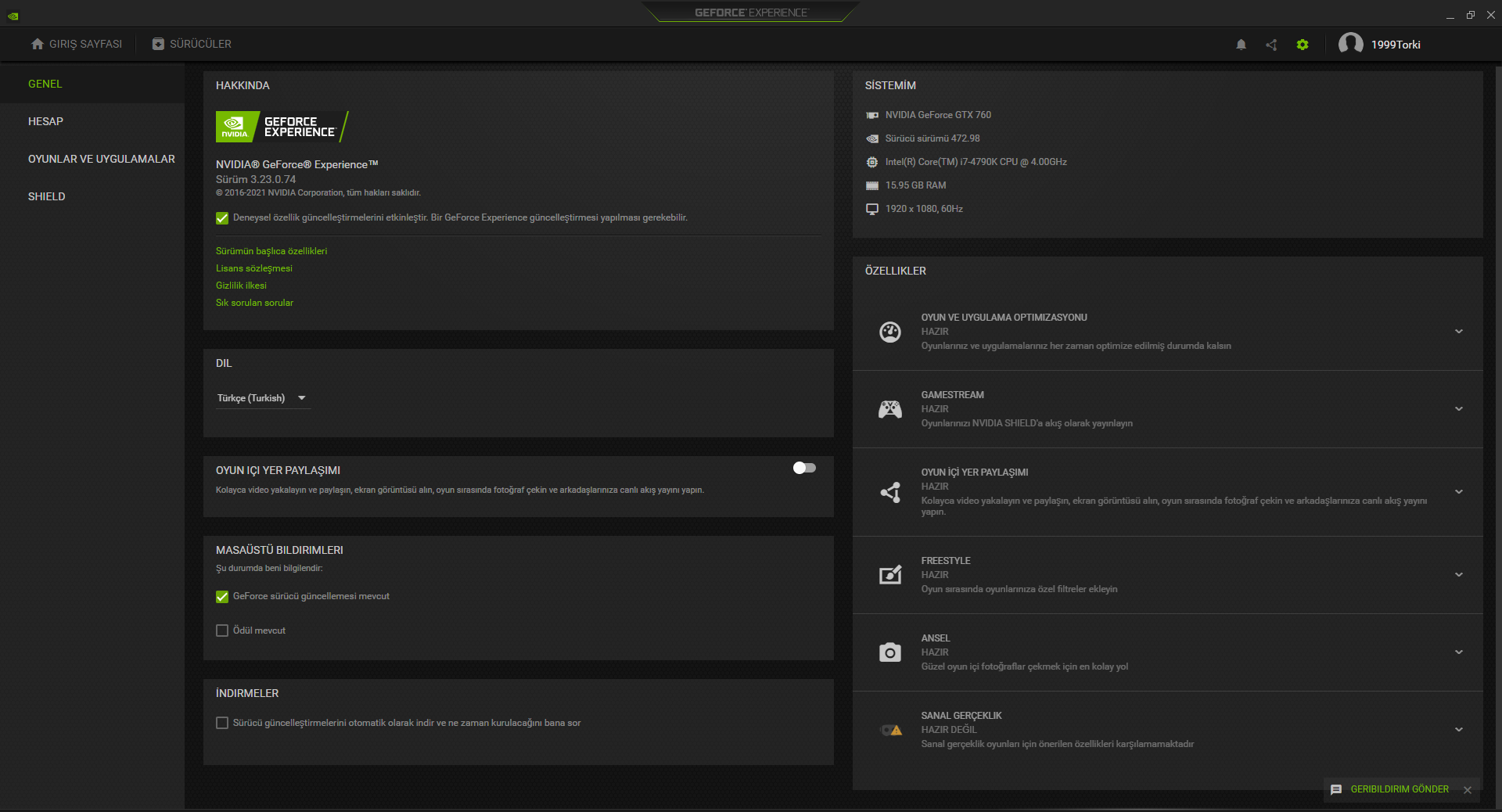Open the Lisans sözleşmesi link
This screenshot has height=812, width=1502.
(x=254, y=268)
